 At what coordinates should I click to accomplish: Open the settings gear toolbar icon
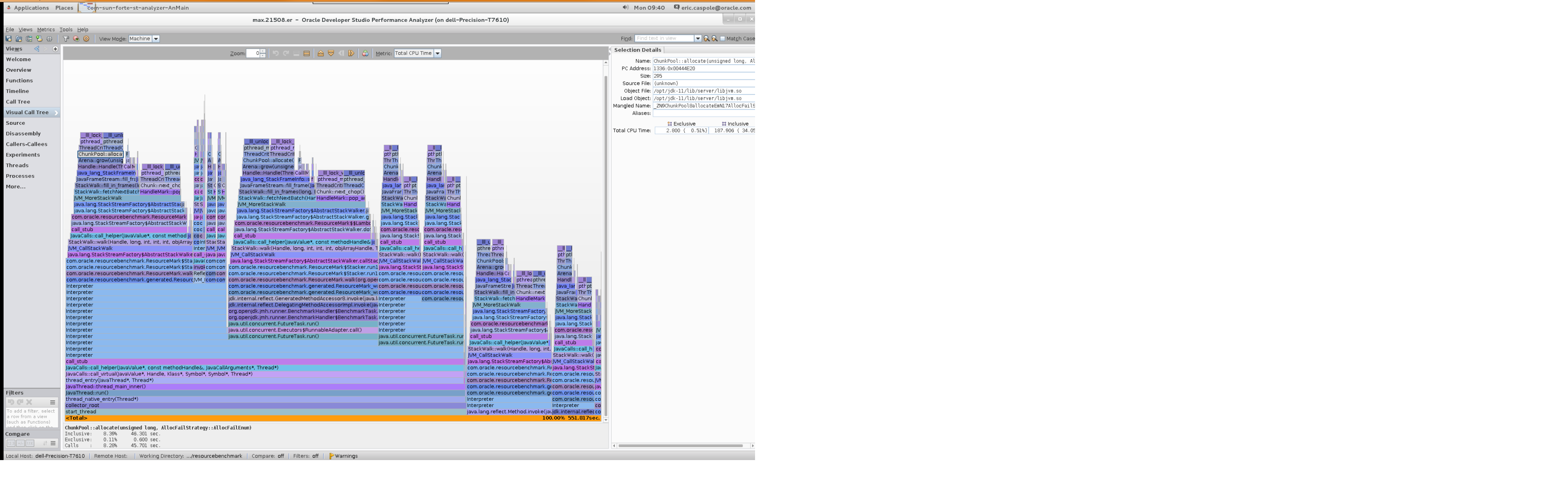click(x=86, y=39)
